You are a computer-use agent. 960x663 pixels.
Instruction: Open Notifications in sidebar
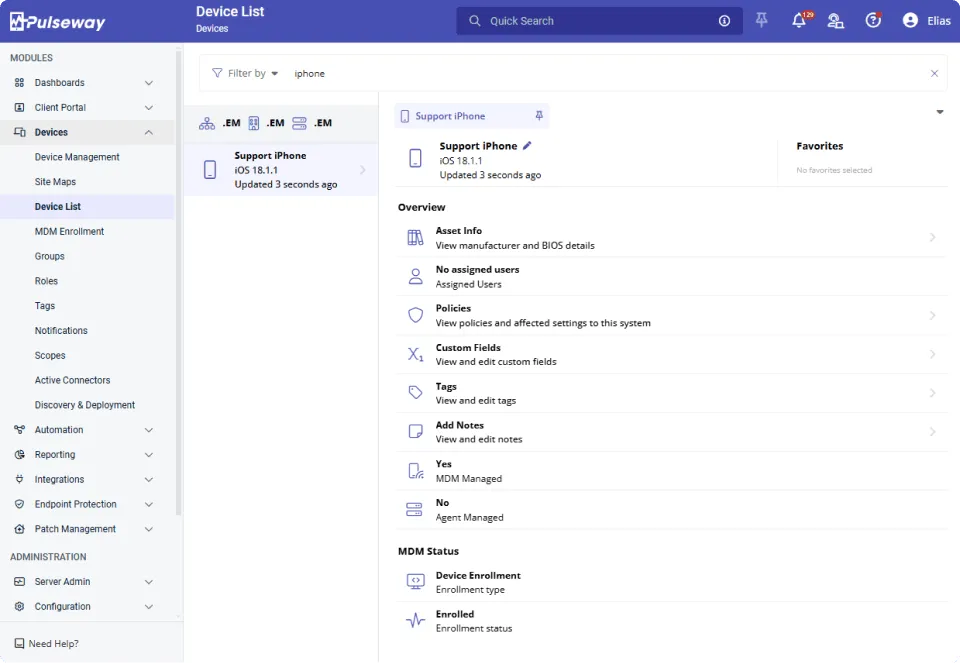click(61, 331)
